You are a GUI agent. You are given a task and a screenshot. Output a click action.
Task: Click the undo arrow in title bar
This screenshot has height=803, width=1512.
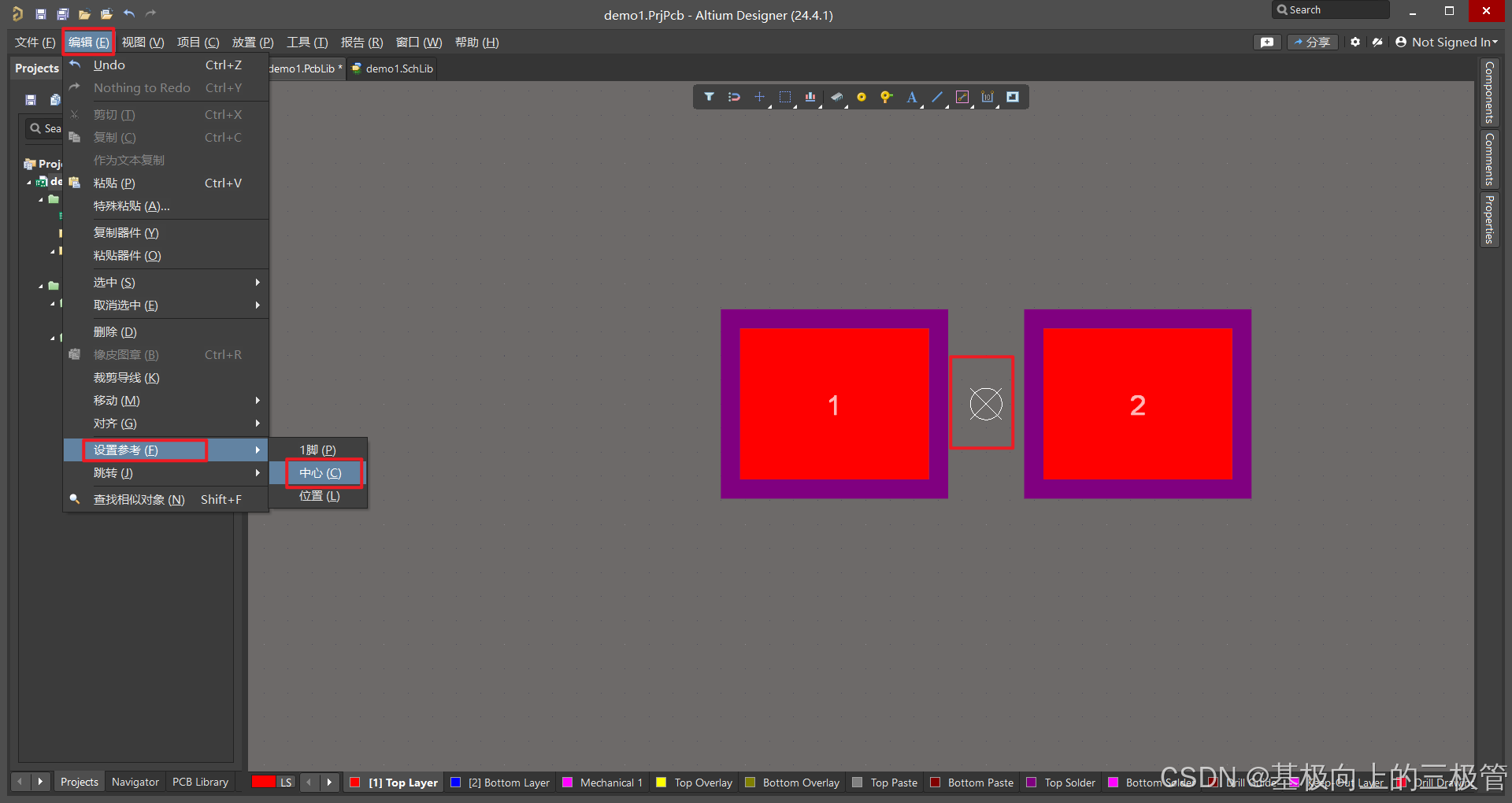[x=129, y=13]
